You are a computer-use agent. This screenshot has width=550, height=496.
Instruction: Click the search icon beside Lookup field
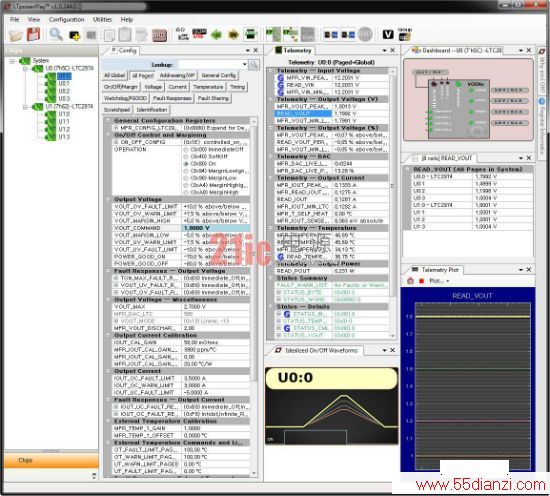tap(254, 65)
